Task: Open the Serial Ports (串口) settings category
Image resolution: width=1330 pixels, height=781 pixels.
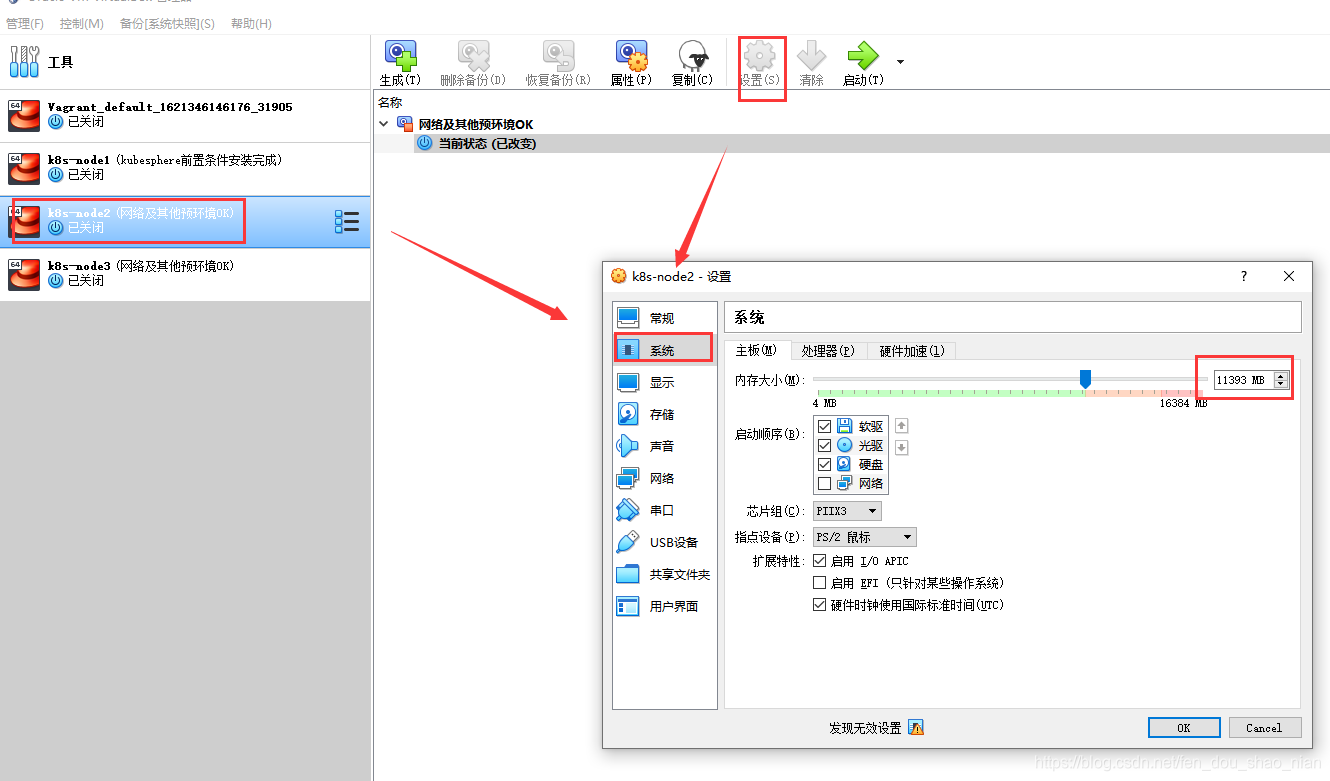Action: tap(664, 510)
